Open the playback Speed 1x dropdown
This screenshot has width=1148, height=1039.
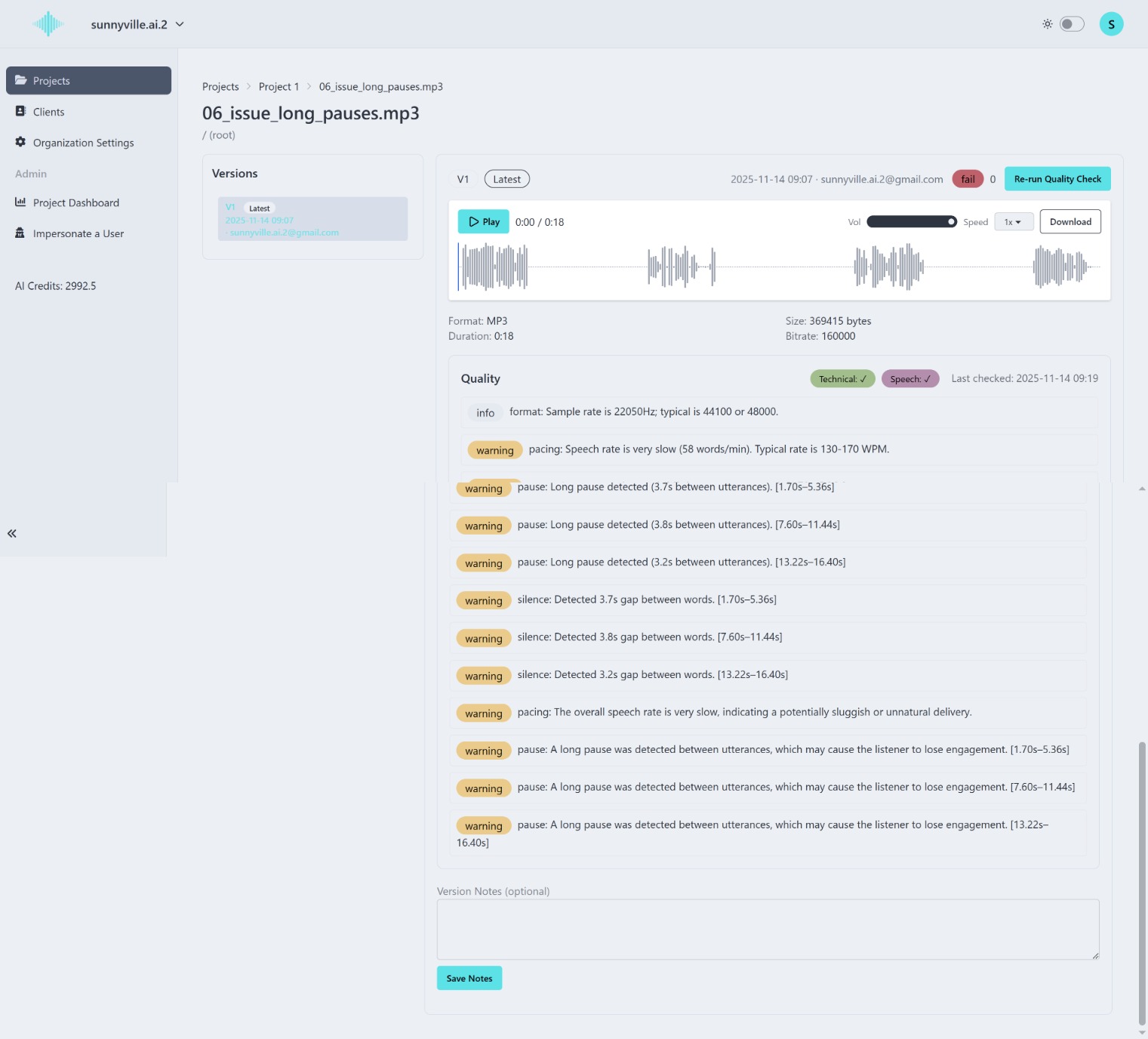pos(1014,221)
